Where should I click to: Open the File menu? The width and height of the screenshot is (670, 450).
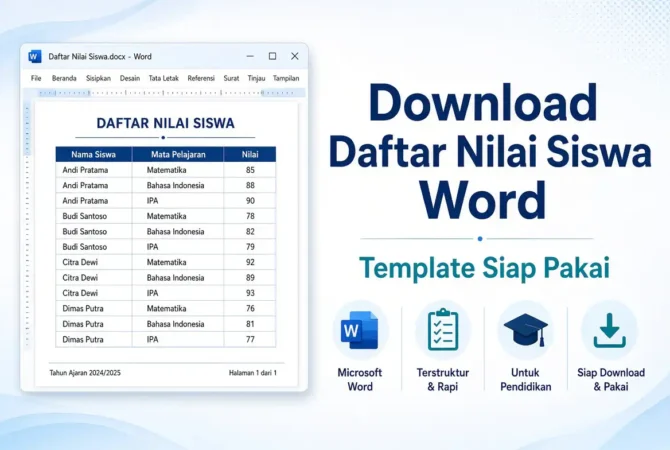click(x=36, y=78)
